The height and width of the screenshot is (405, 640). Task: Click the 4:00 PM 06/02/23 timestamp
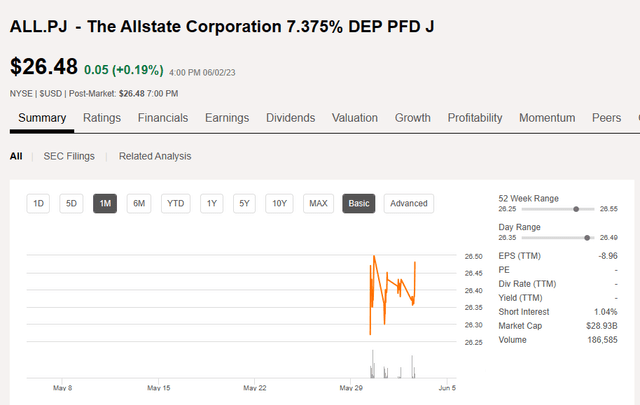[x=202, y=73]
